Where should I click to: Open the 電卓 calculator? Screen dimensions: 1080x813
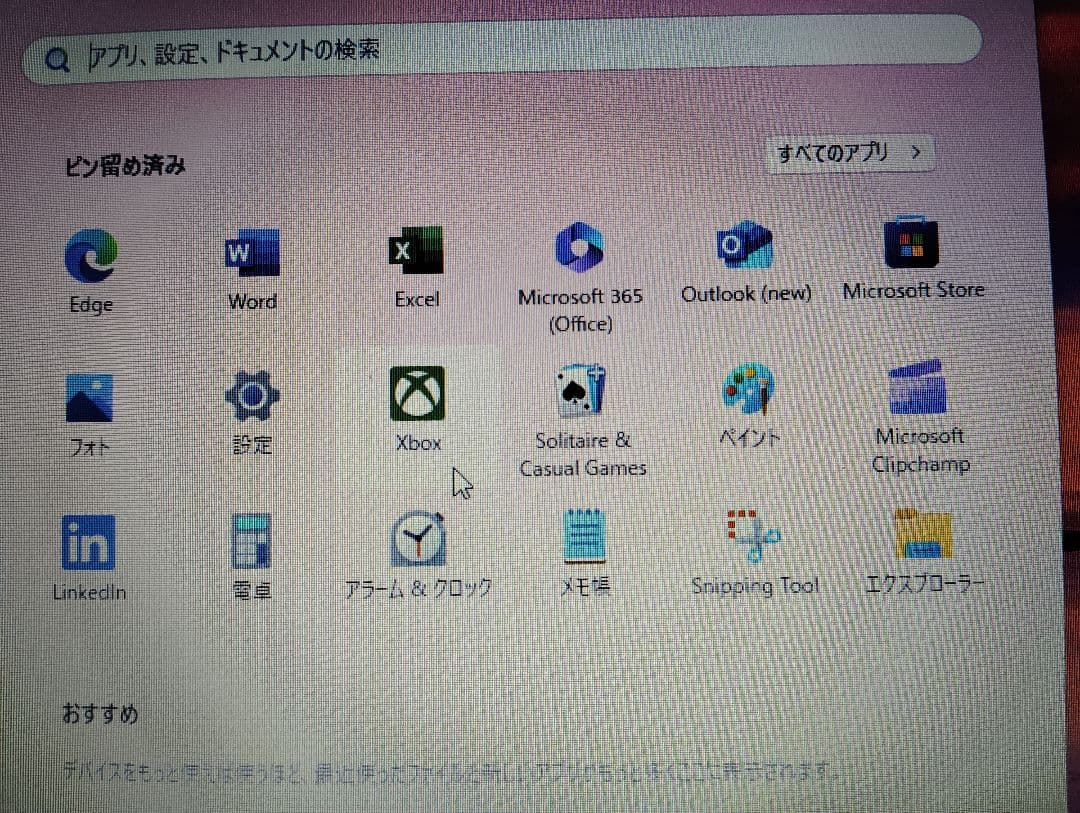coord(251,540)
